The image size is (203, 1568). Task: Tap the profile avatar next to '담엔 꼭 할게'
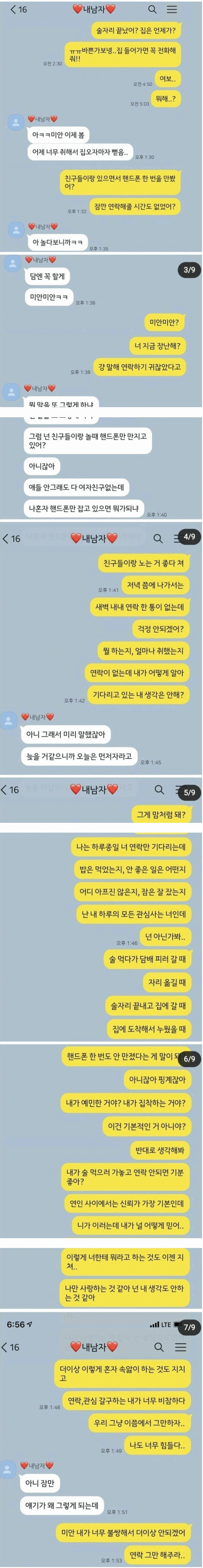click(x=12, y=264)
